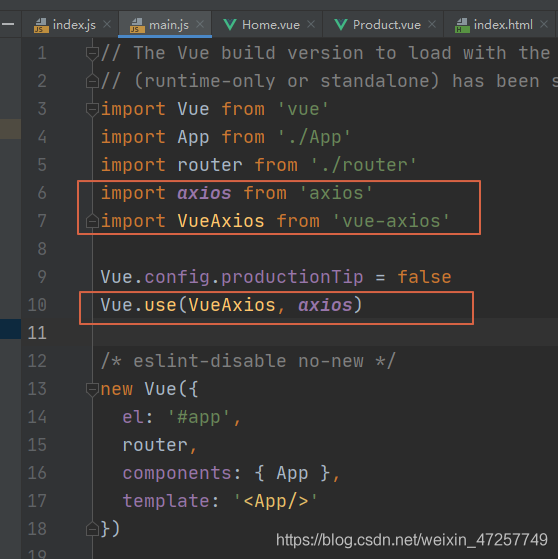Click 'productionTip' on line 9

[x=292, y=277]
